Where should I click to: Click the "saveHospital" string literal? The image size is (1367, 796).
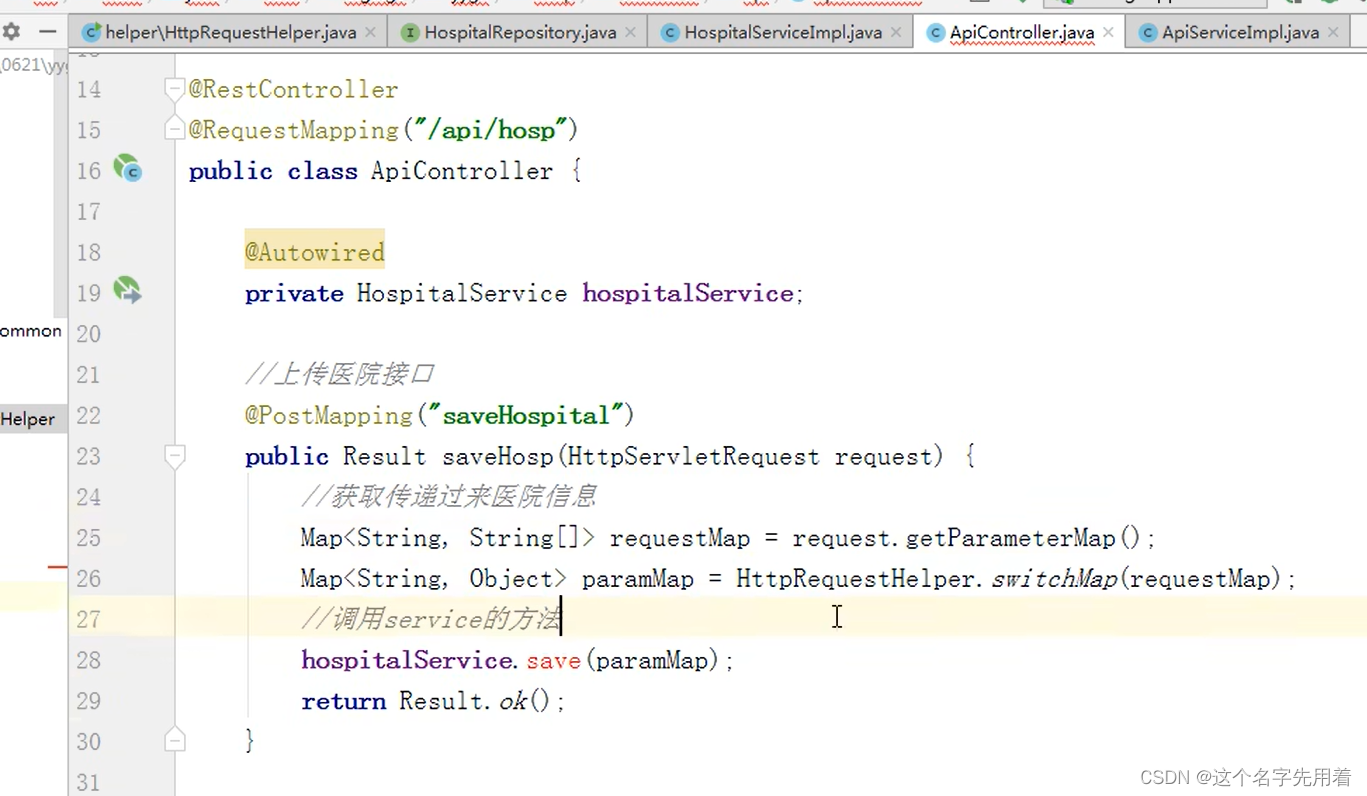click(526, 416)
